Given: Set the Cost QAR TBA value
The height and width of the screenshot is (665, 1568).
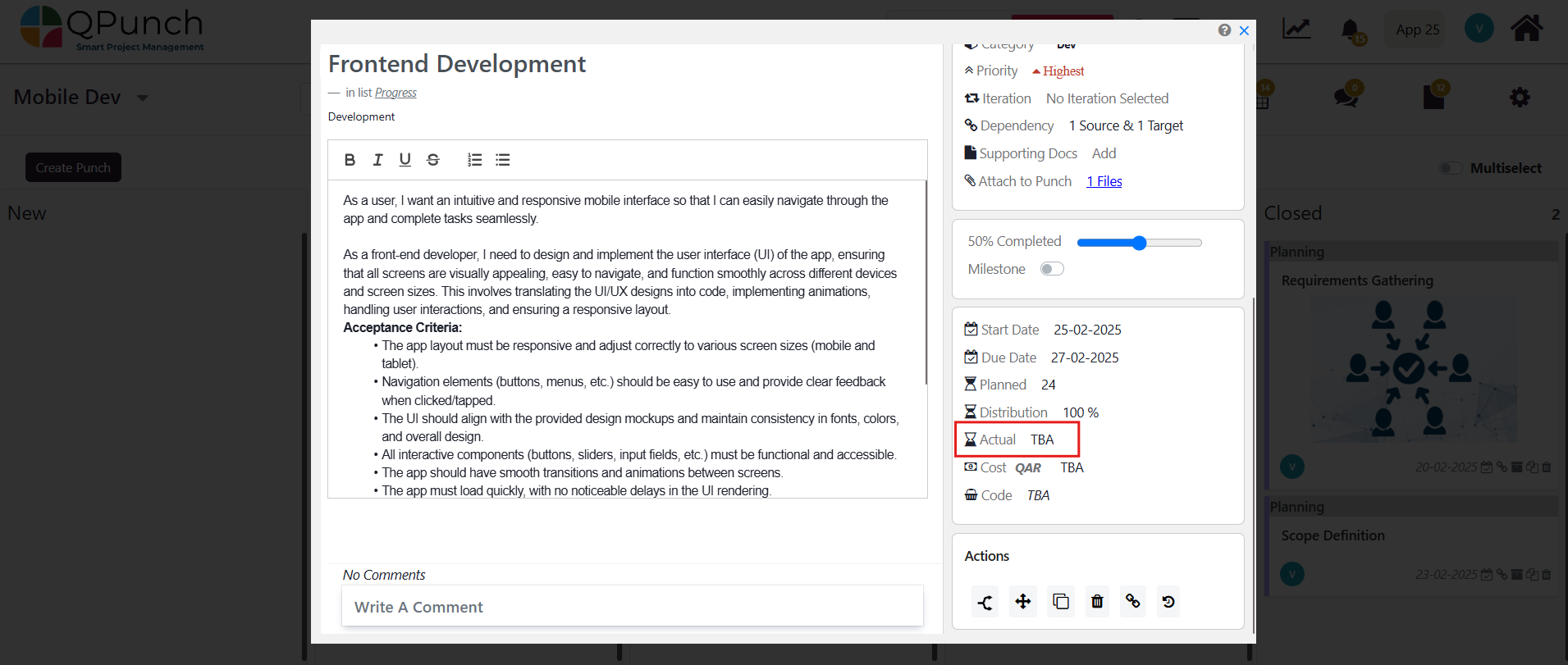Looking at the screenshot, I should pos(1072,467).
